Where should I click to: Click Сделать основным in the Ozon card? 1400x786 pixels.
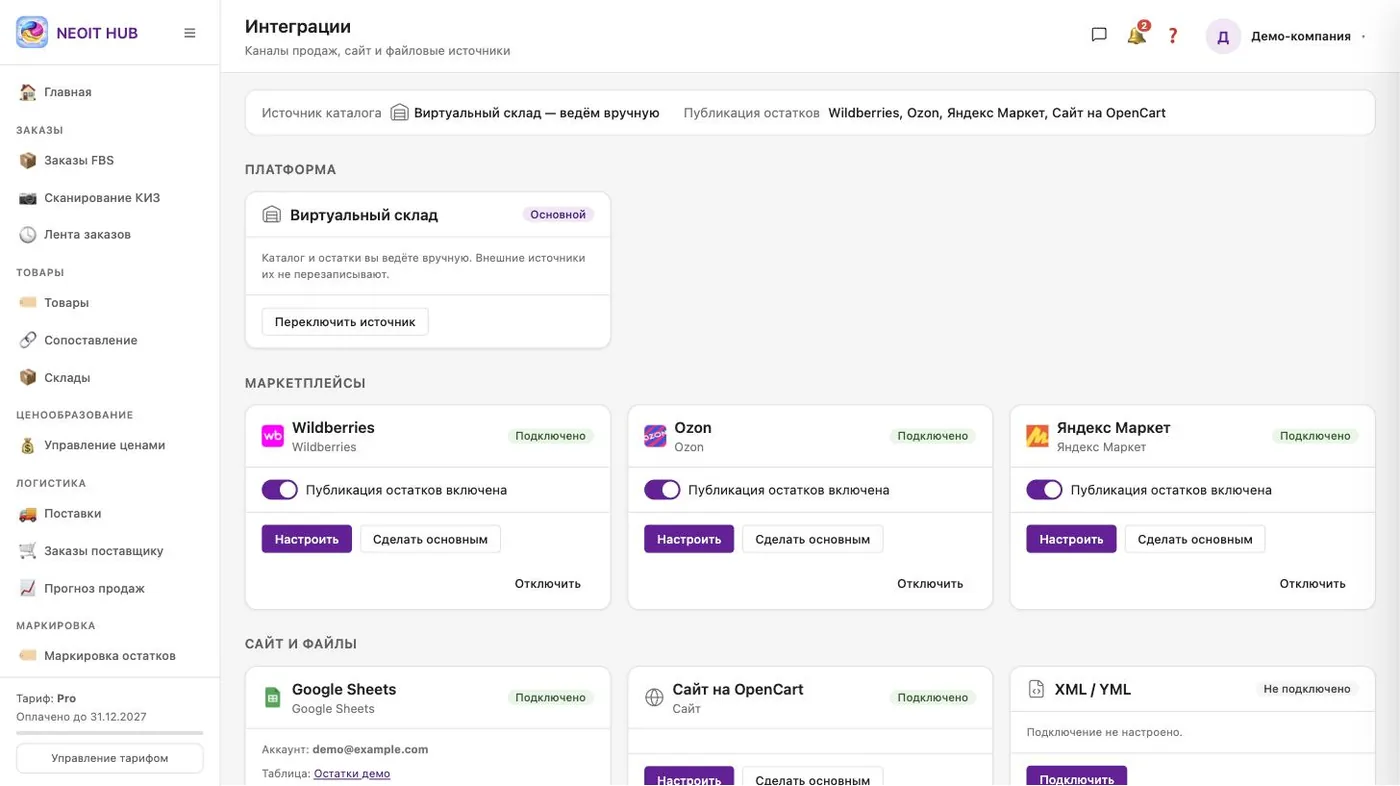point(813,539)
